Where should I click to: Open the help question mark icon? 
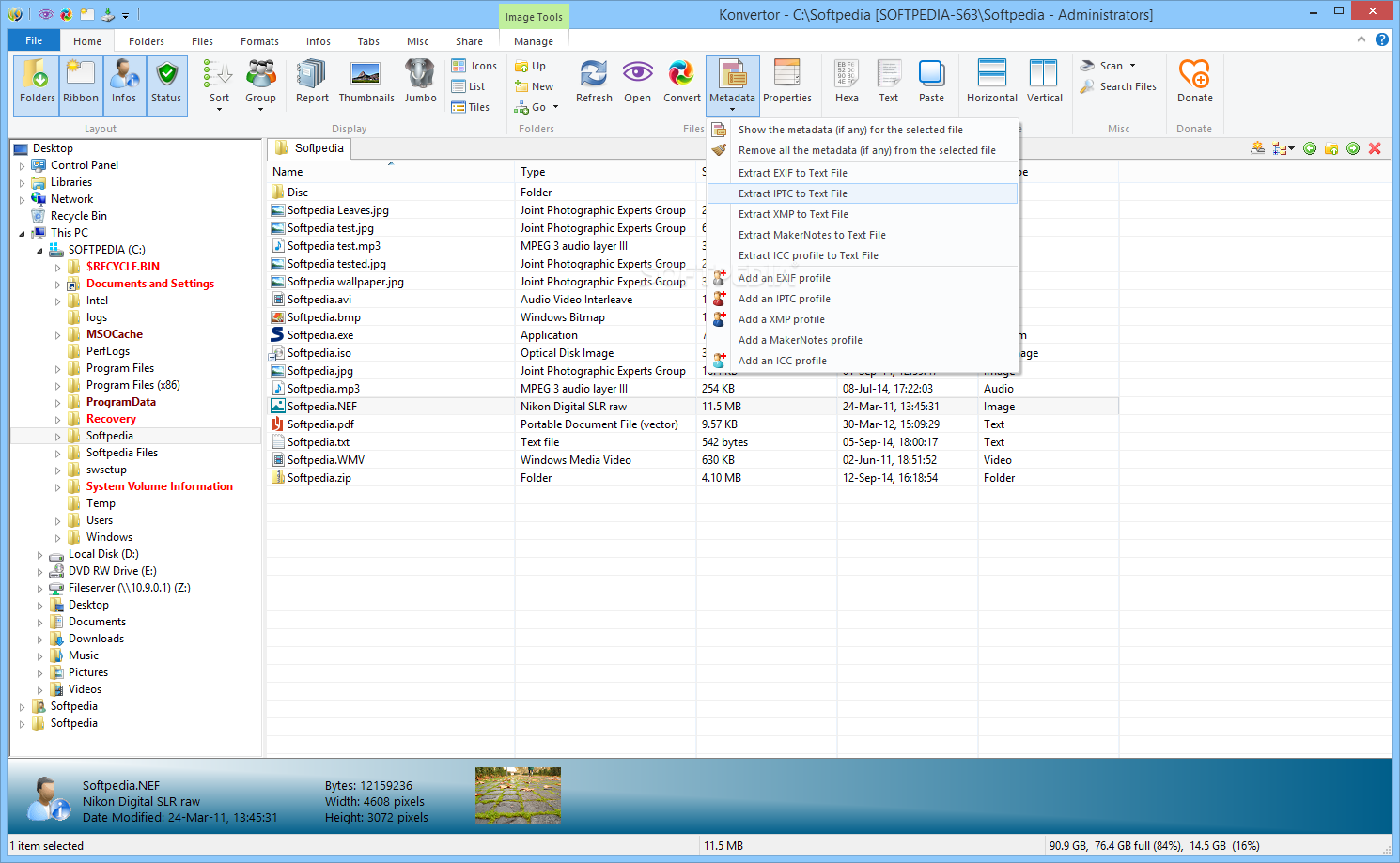(1382, 39)
